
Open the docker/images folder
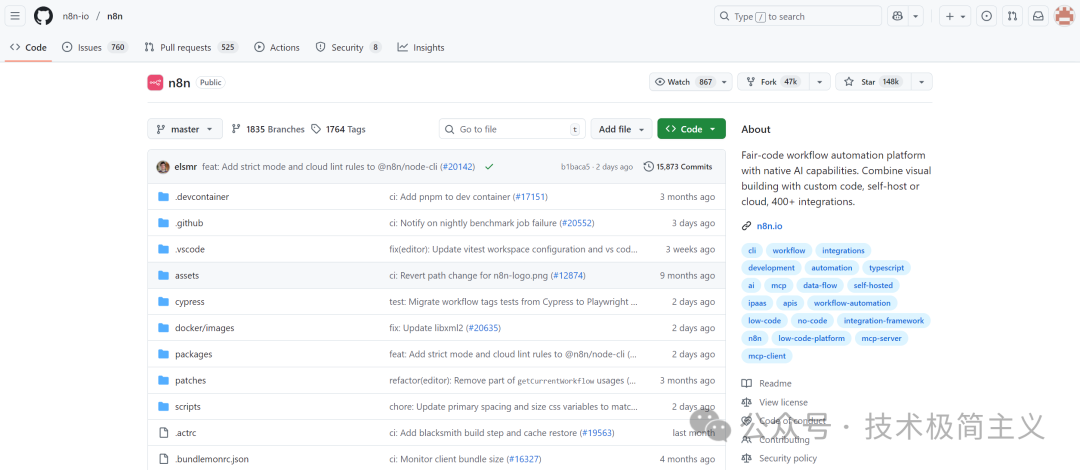(205, 327)
